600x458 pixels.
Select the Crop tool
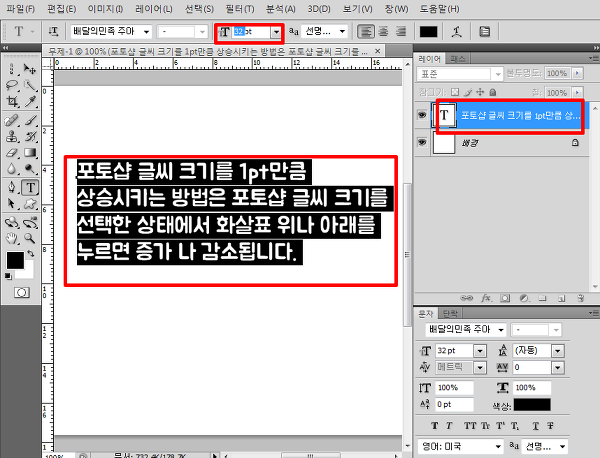coord(12,101)
